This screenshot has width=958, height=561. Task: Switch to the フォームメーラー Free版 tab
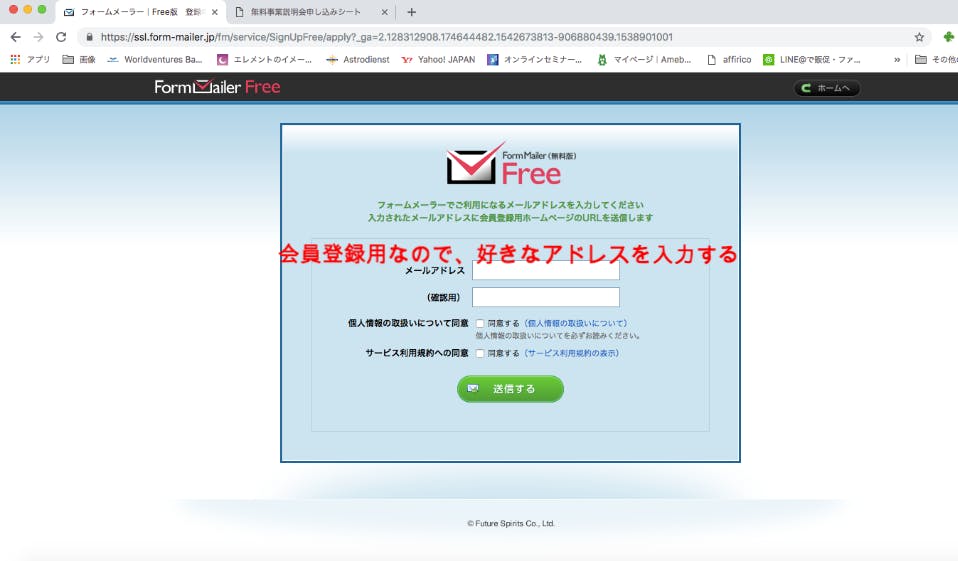tap(141, 12)
